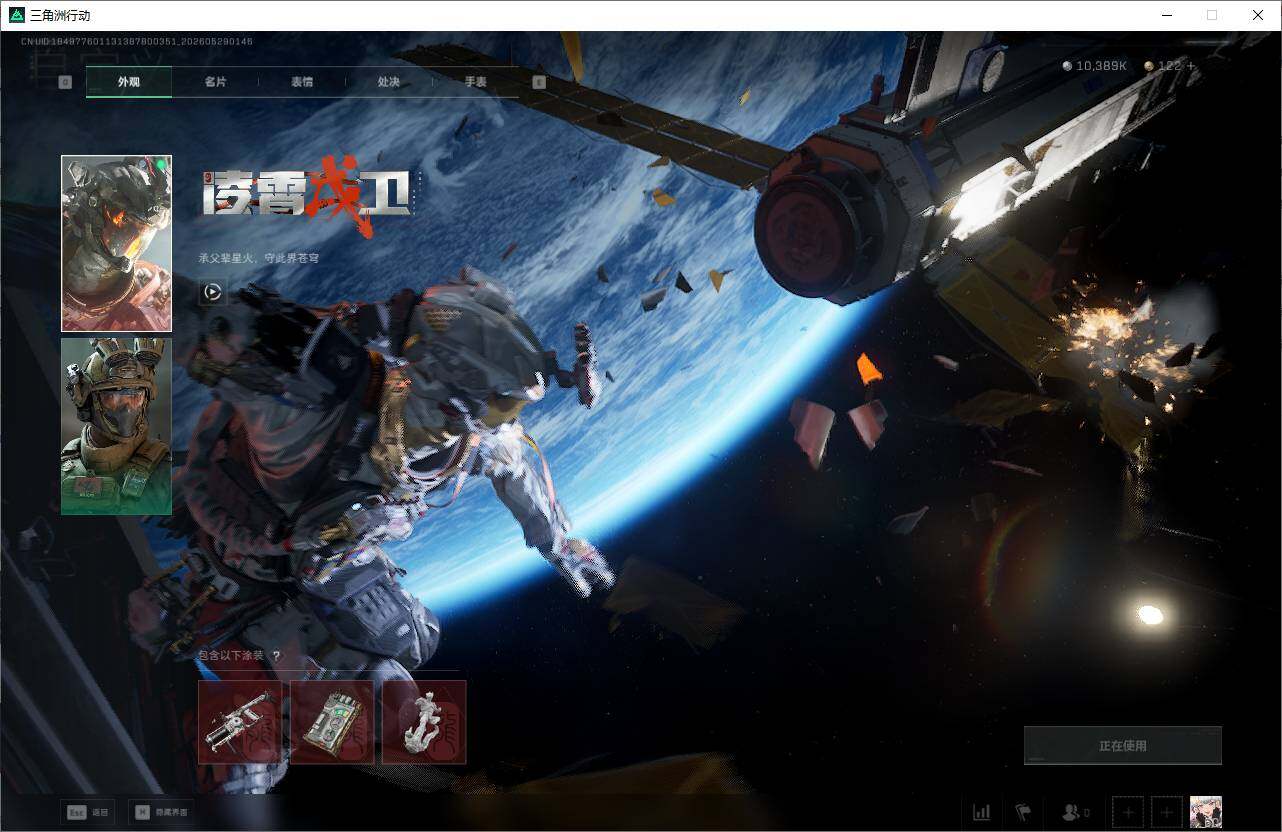The height and width of the screenshot is (832, 1282).
Task: Click the 10,389K currency balance
Action: tap(1095, 66)
